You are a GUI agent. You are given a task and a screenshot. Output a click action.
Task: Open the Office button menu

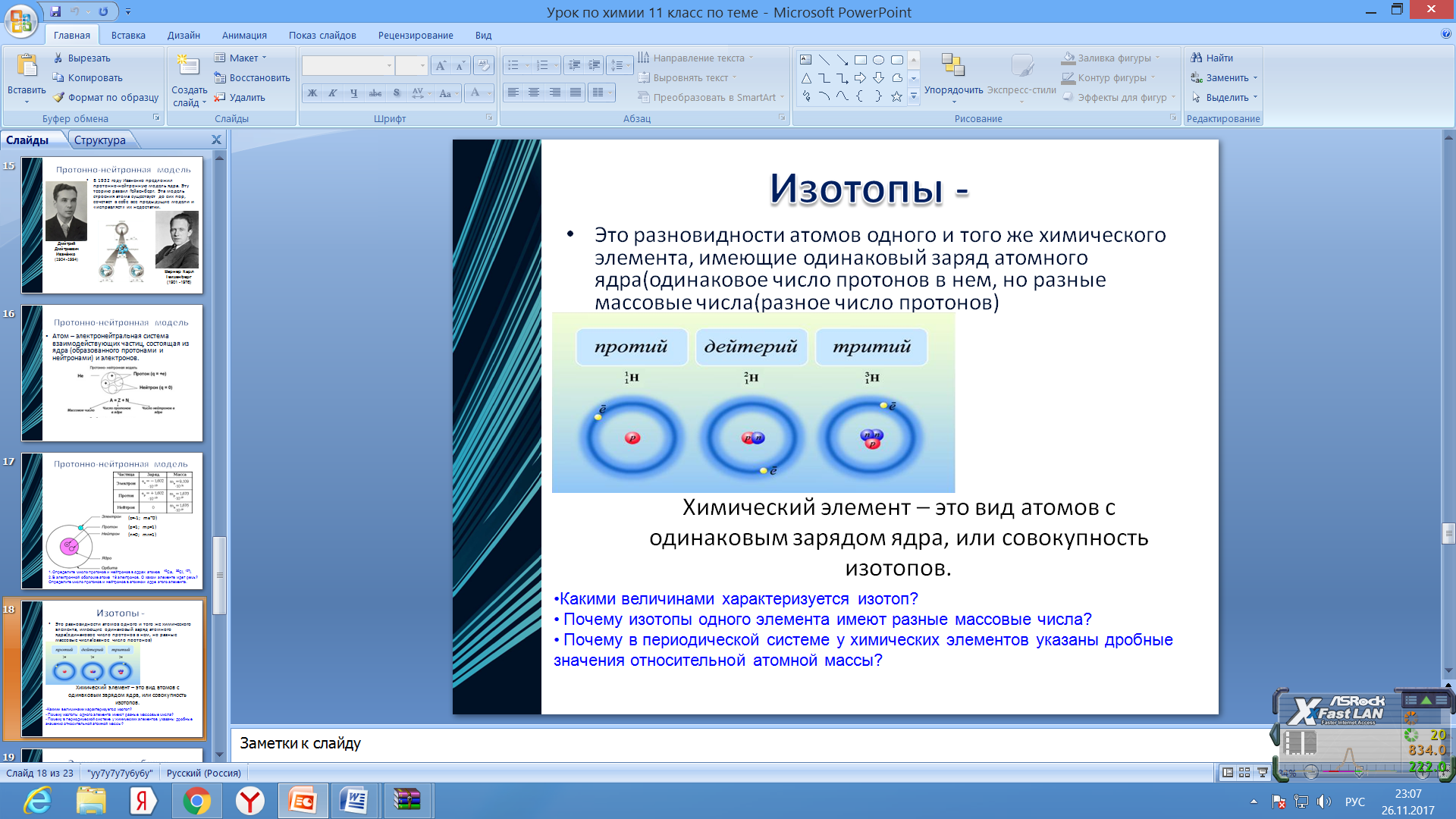20,20
